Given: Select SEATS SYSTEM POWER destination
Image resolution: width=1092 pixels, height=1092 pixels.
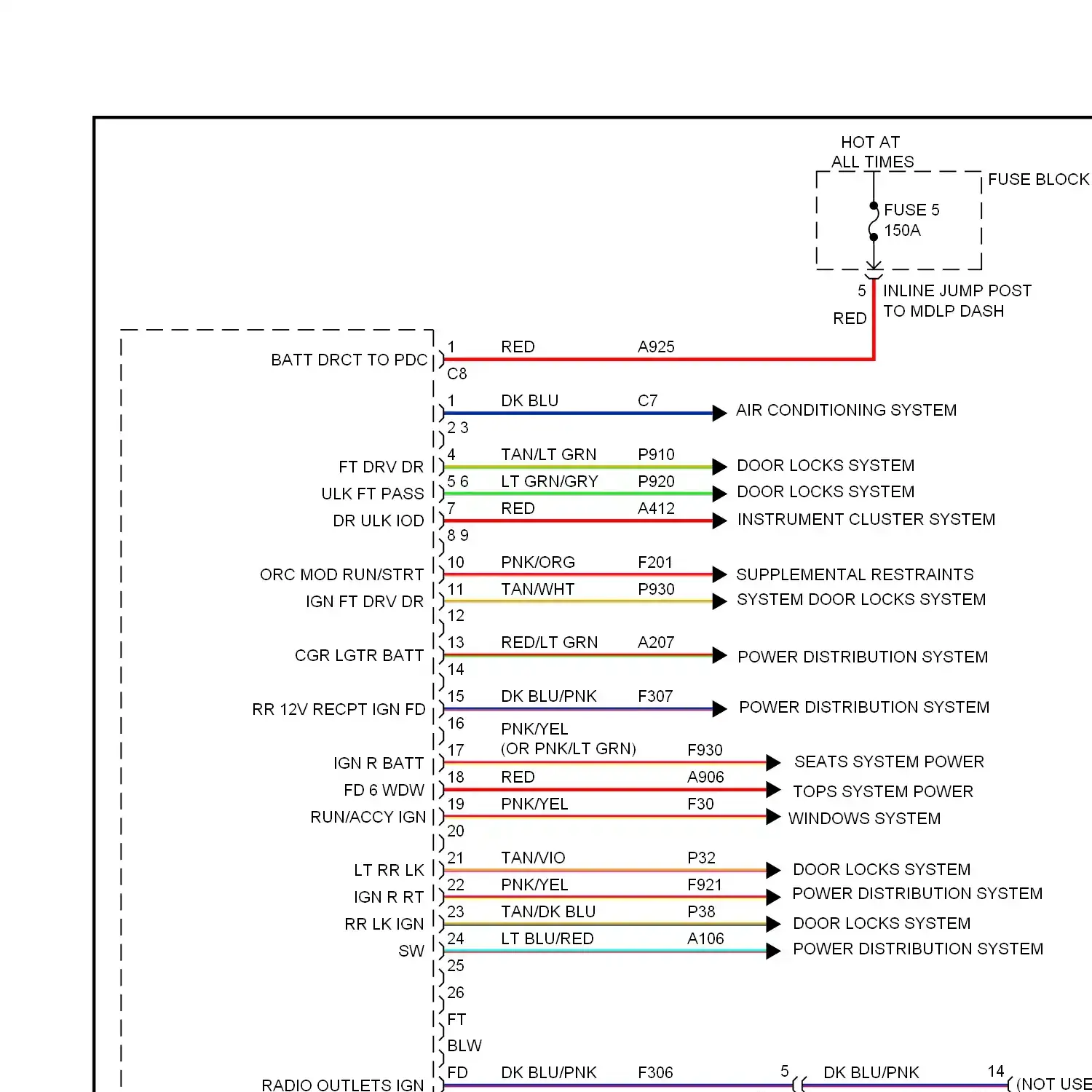Looking at the screenshot, I should [x=889, y=761].
